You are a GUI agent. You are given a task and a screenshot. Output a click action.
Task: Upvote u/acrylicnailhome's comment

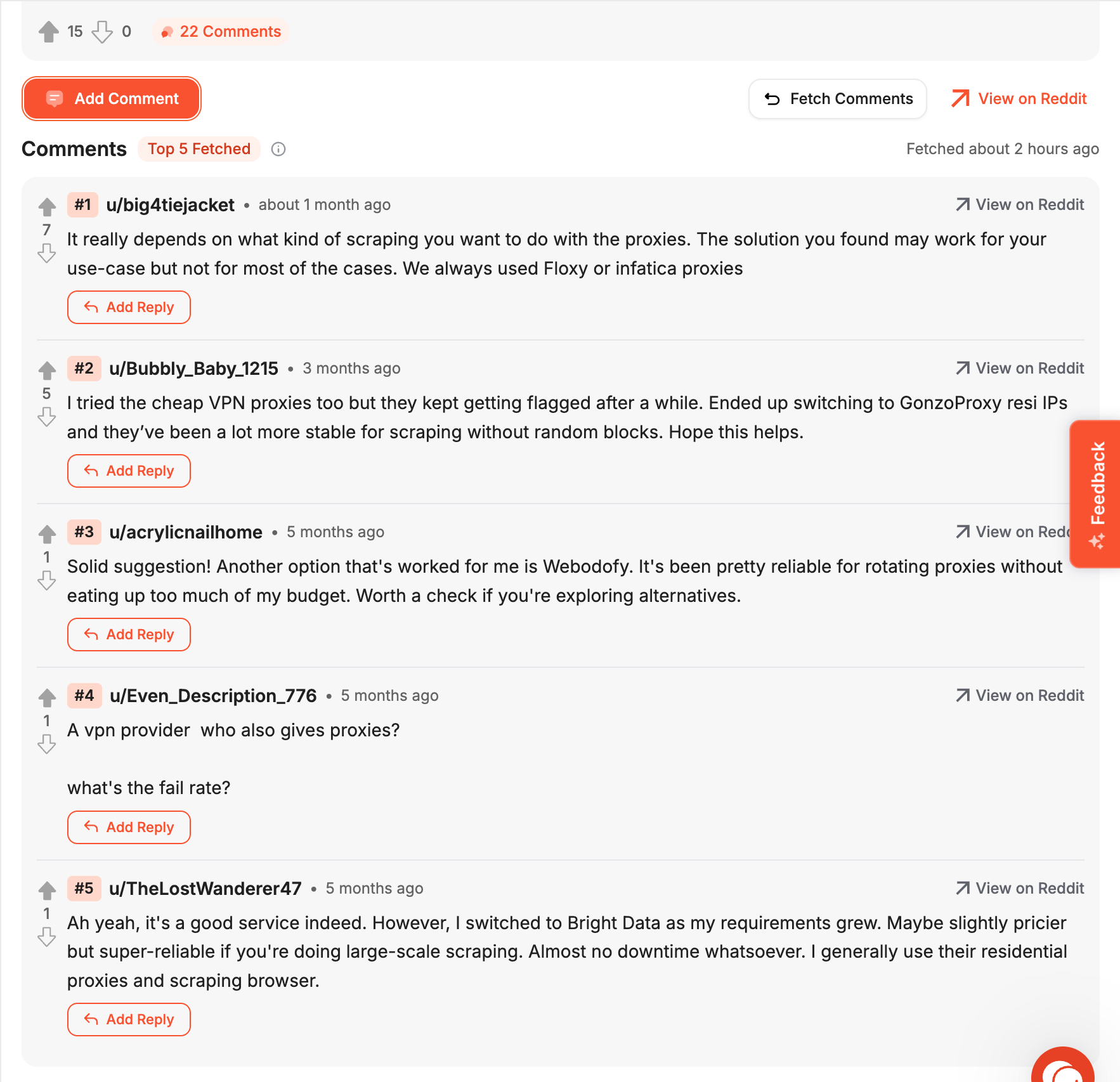click(x=47, y=534)
